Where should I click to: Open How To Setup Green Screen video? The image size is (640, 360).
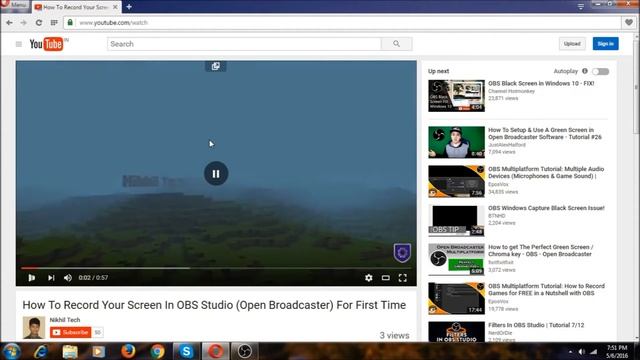(x=544, y=133)
